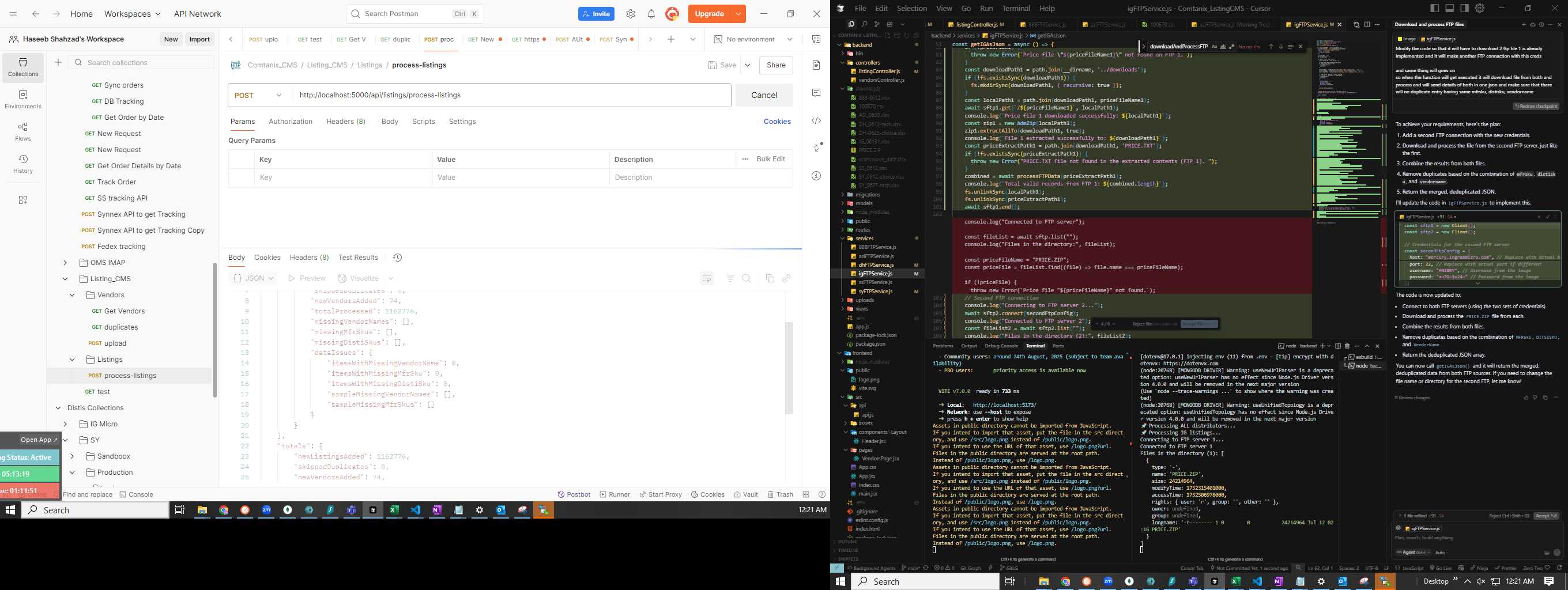The image size is (1568, 590).
Task: Open the Headers (8) request tab
Action: [346, 121]
